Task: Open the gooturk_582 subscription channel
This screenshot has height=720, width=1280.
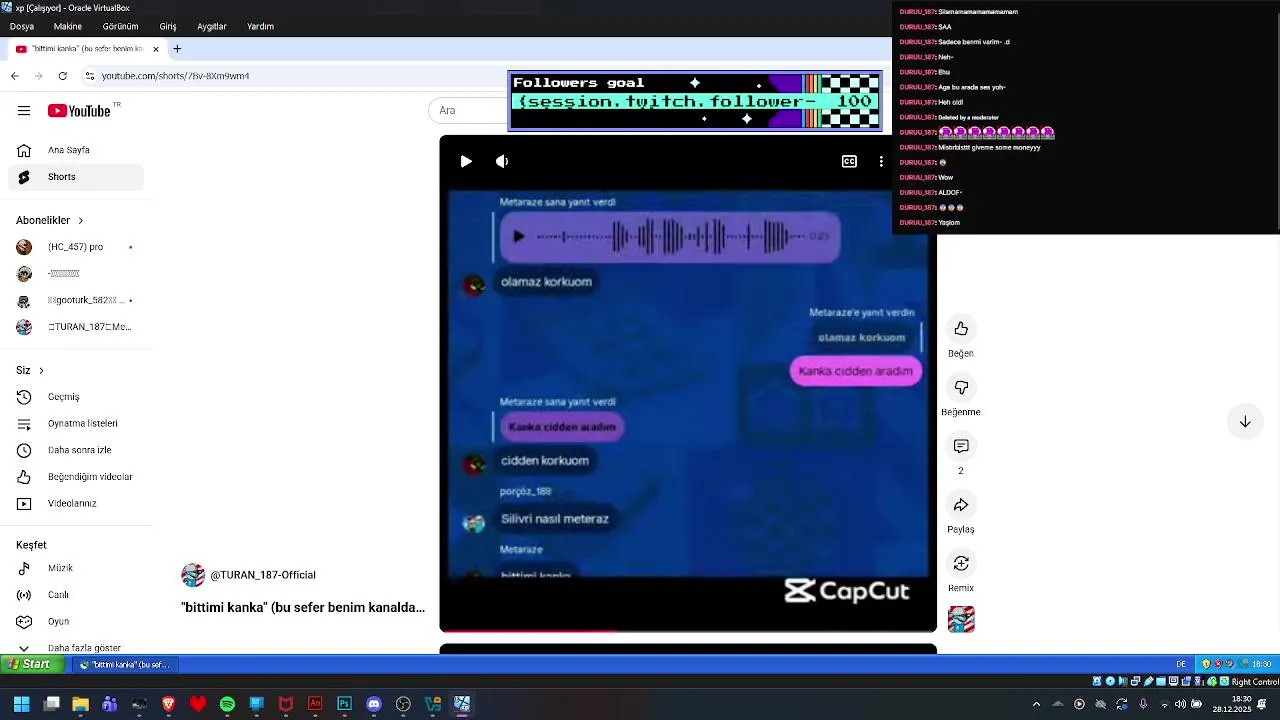Action: (76, 300)
